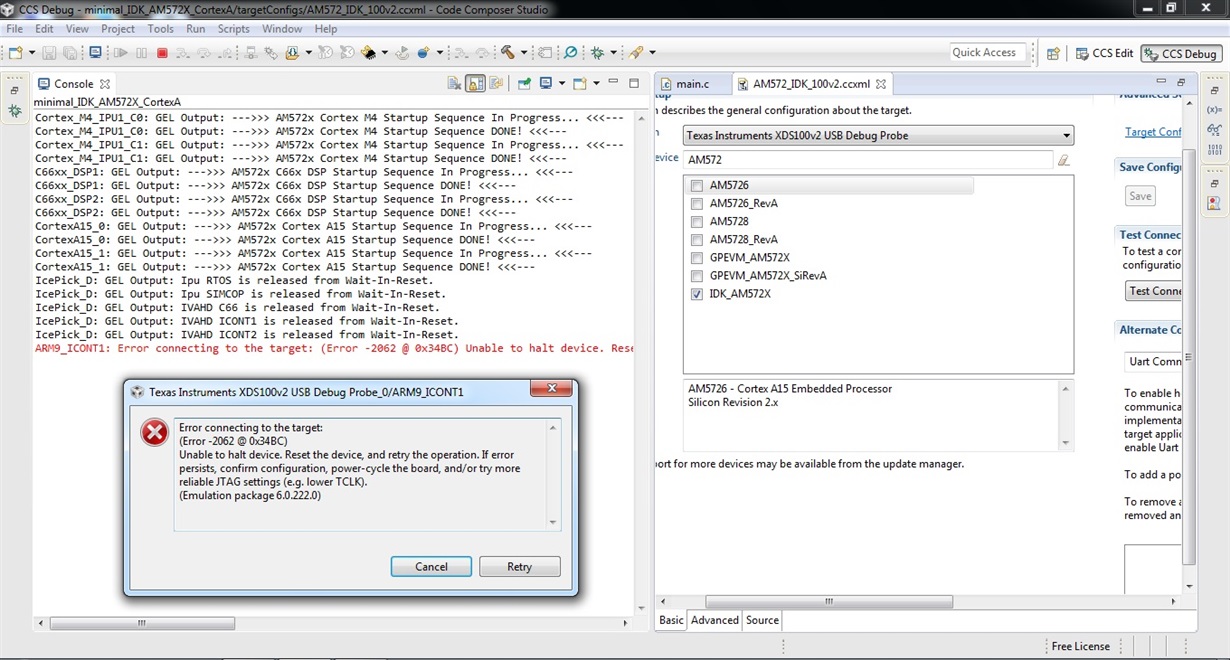Screen dimensions: 1230x660
Task: Close the AM572_IDK_100v2.ccxml tab
Action: (x=881, y=84)
